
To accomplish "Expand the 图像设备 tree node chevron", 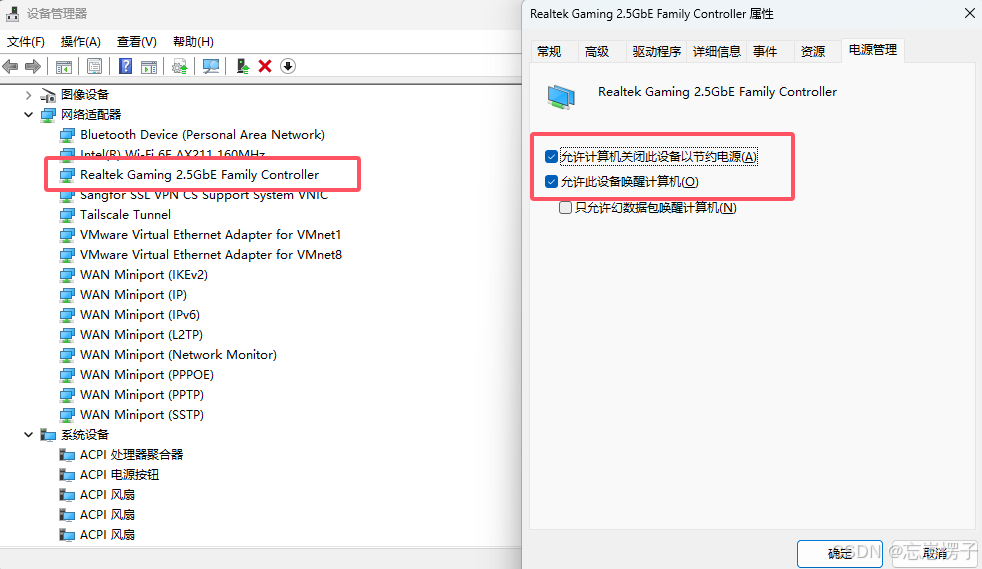I will (28, 95).
